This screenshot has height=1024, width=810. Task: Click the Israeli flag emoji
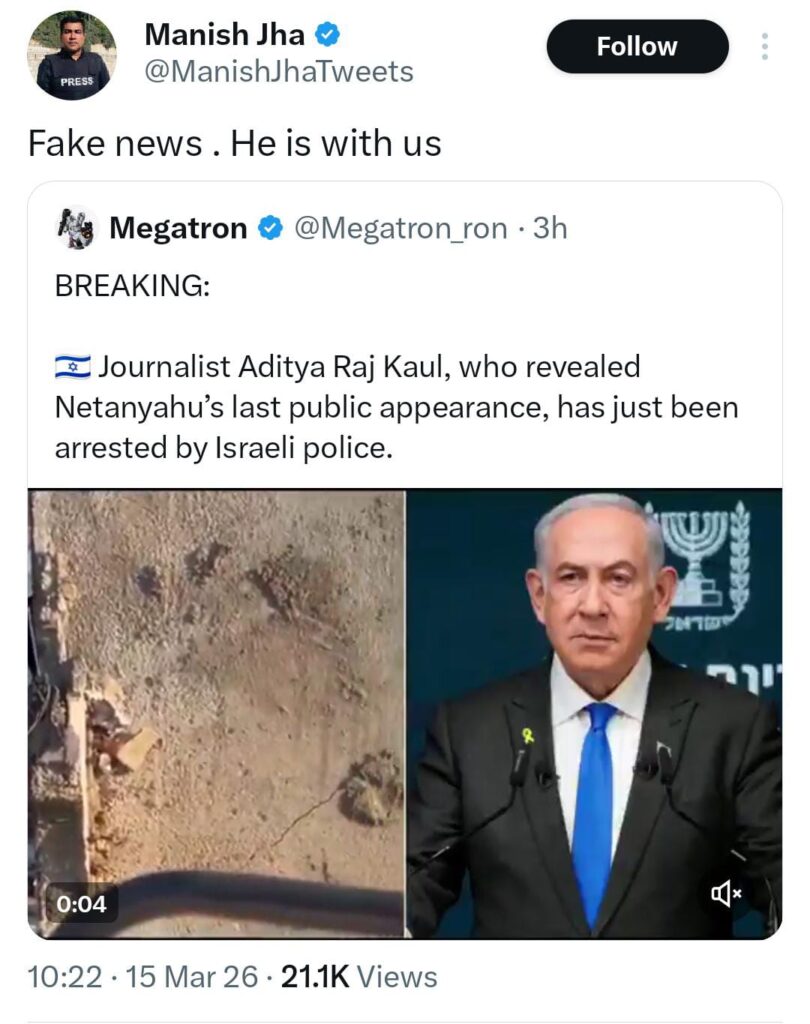click(73, 368)
